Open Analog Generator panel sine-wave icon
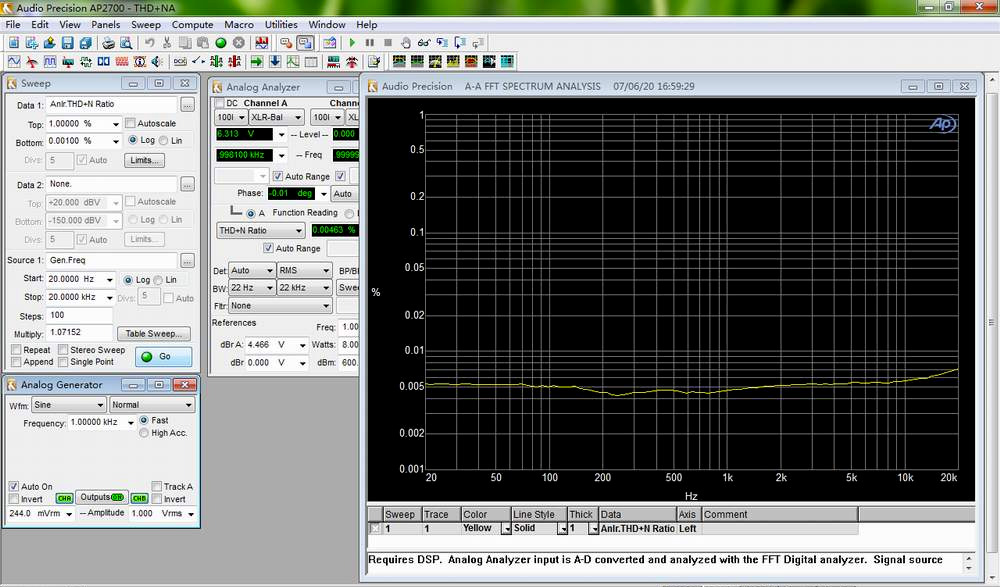 pos(14,62)
